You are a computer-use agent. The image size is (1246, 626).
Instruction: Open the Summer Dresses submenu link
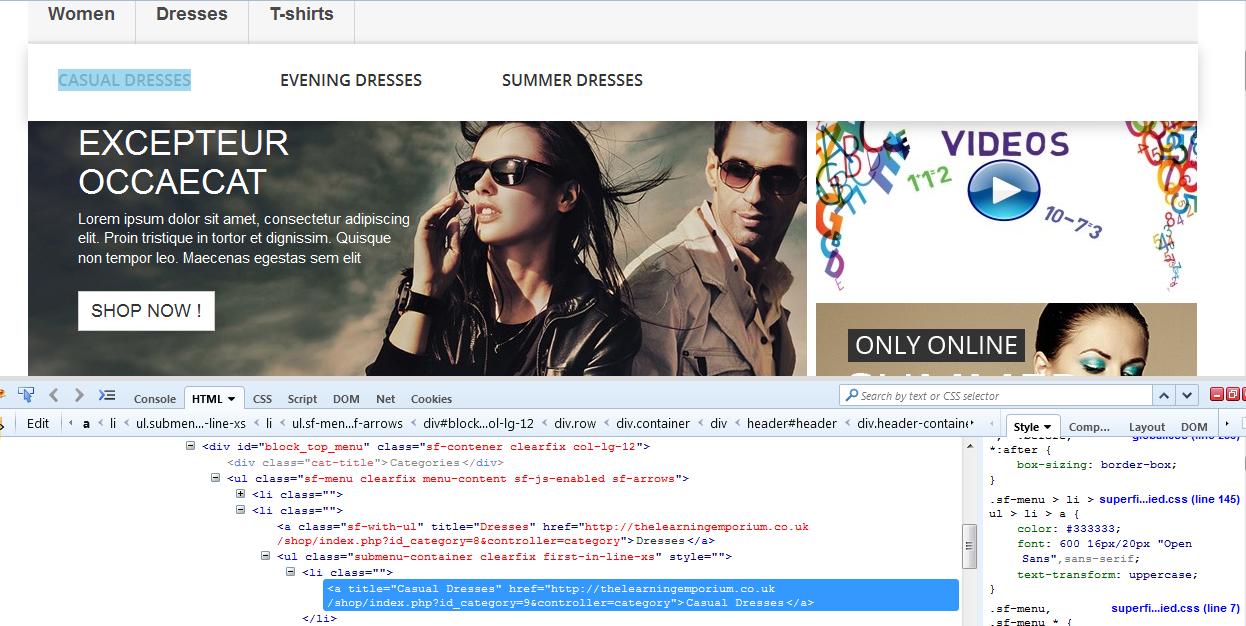point(572,80)
